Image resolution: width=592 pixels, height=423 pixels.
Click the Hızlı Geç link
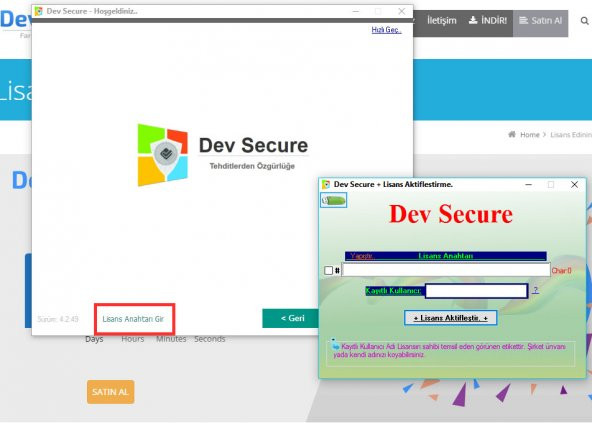coord(386,30)
